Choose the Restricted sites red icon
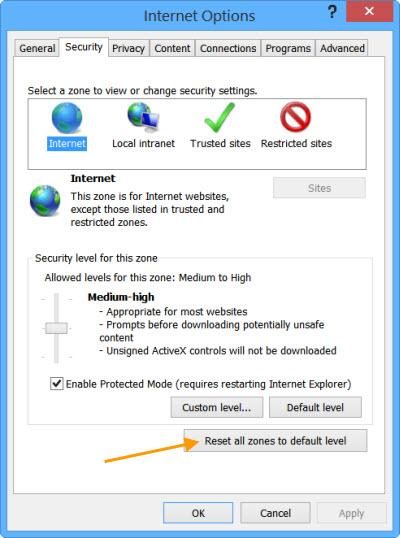The height and width of the screenshot is (538, 400). [295, 117]
